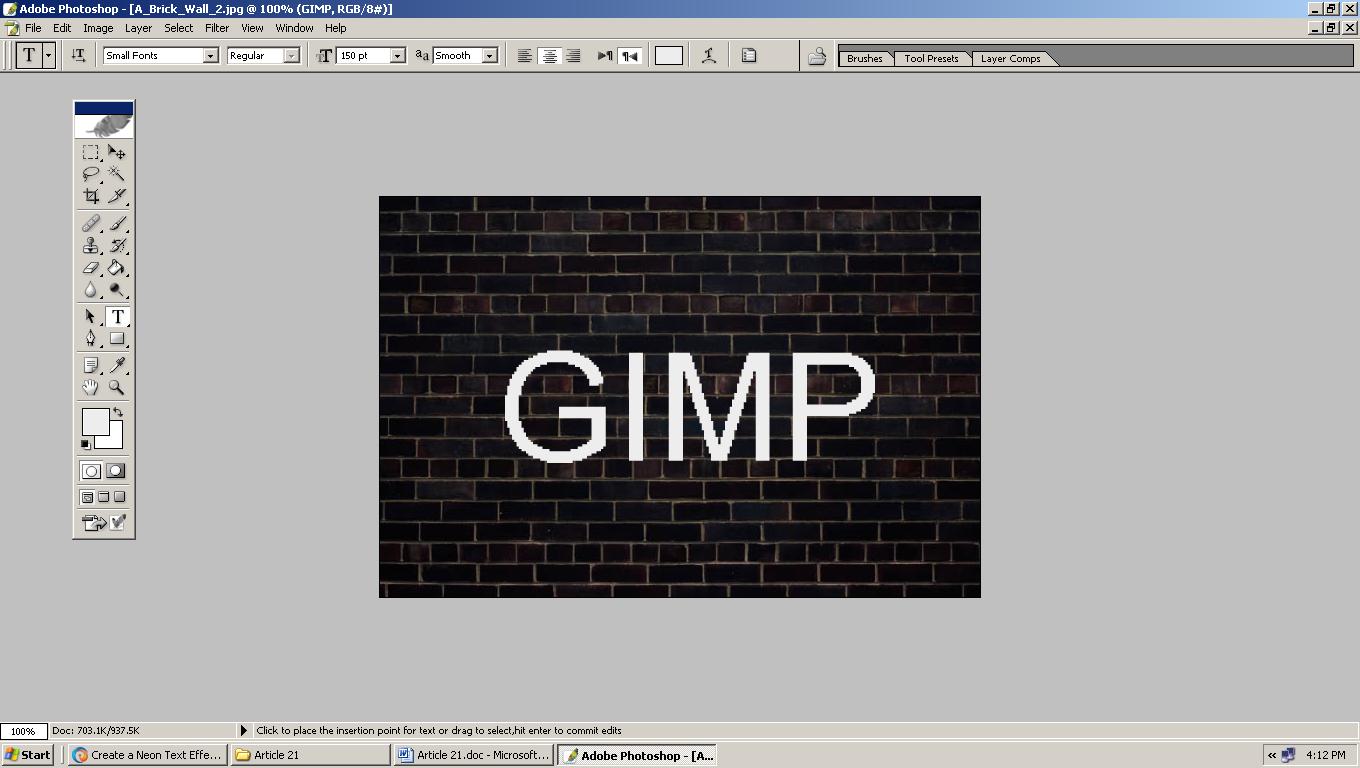1360x768 pixels.
Task: Open the status bar info arrow menu
Action: coord(243,731)
